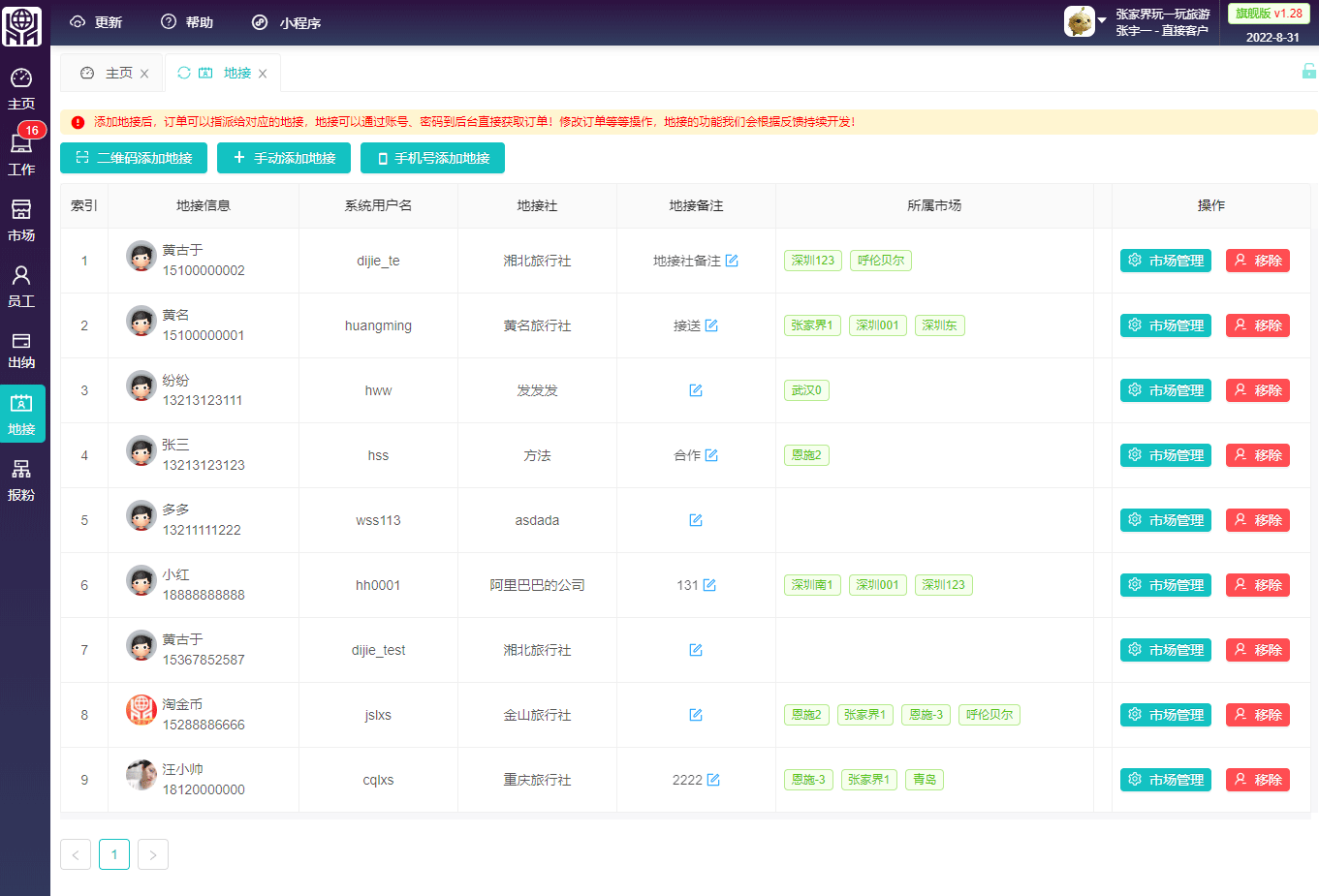The height and width of the screenshot is (896, 1319).
Task: Open 报粉 in the sidebar
Action: 21,480
